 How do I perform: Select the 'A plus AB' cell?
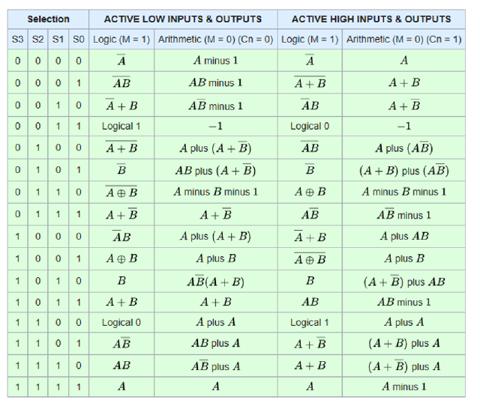tap(404, 237)
